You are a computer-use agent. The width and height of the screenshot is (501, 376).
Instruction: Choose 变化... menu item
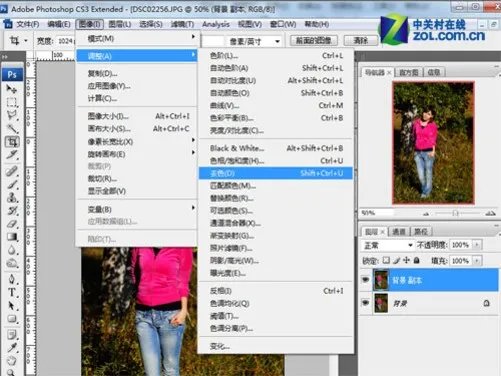[276, 346]
